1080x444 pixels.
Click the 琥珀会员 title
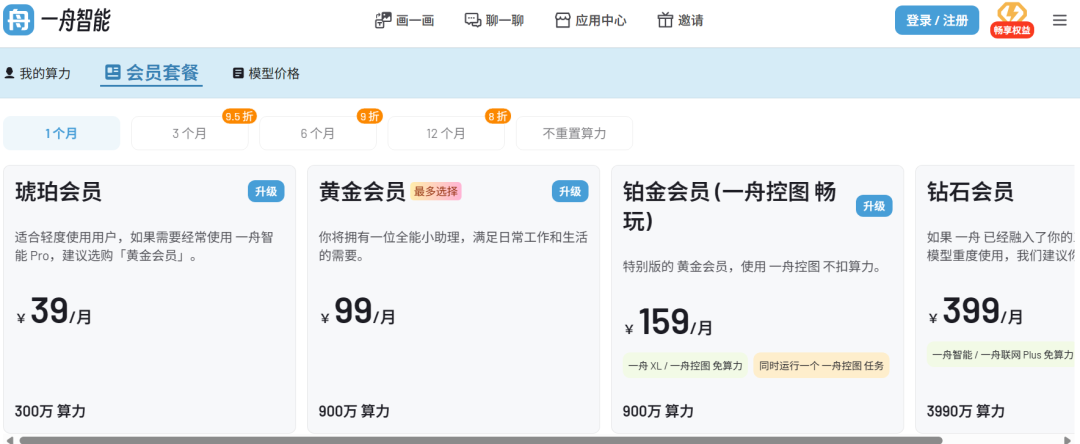click(59, 191)
